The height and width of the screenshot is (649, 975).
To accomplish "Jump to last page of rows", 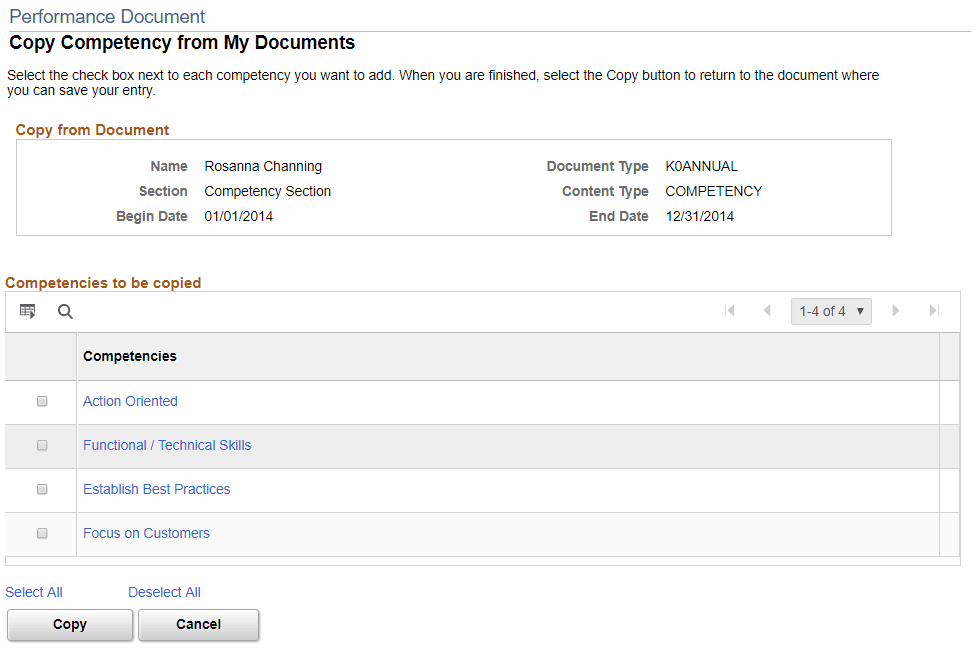I will 934,311.
